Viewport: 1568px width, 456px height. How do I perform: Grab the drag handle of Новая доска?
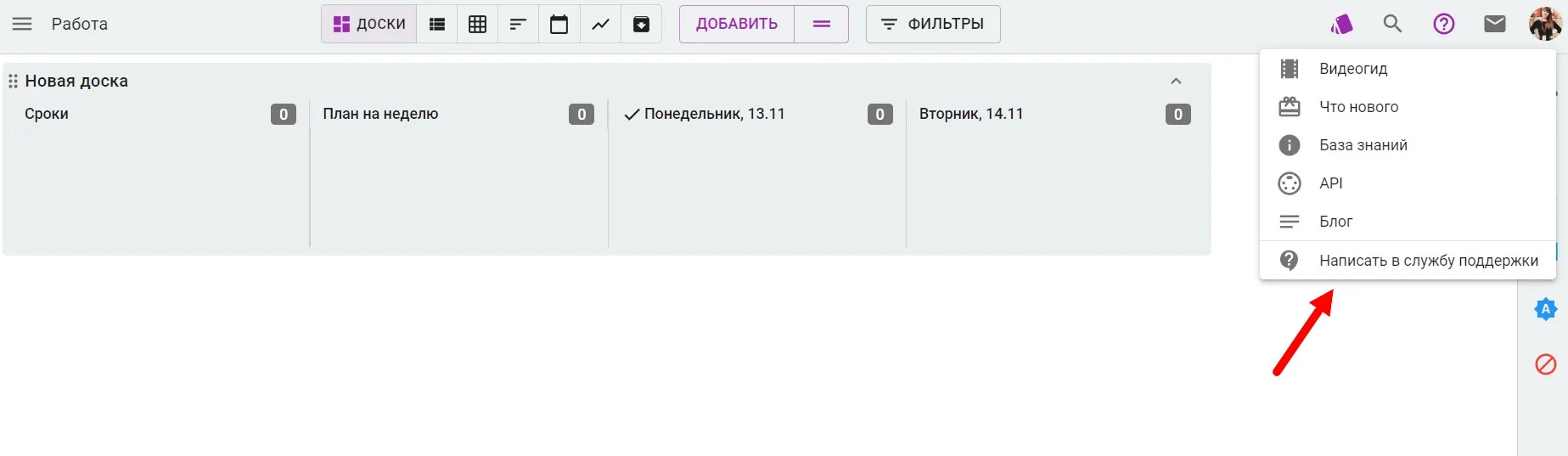point(13,82)
